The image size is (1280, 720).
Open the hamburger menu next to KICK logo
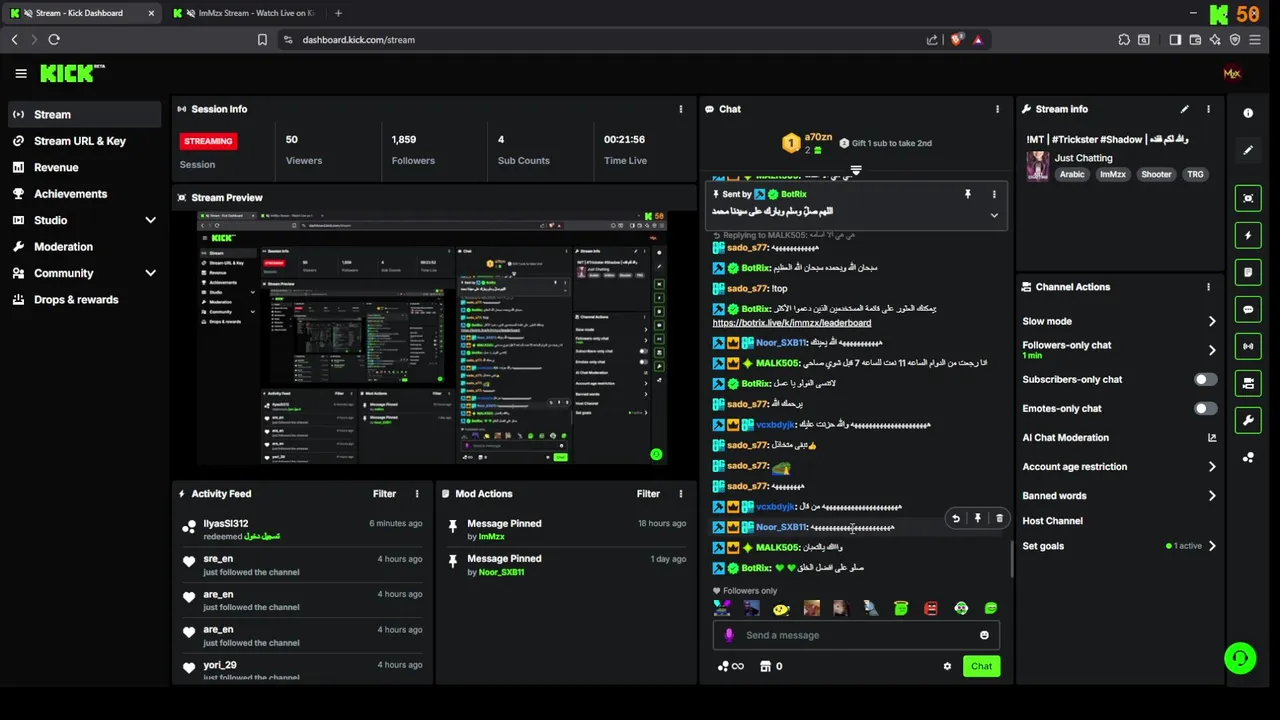pyautogui.click(x=21, y=73)
